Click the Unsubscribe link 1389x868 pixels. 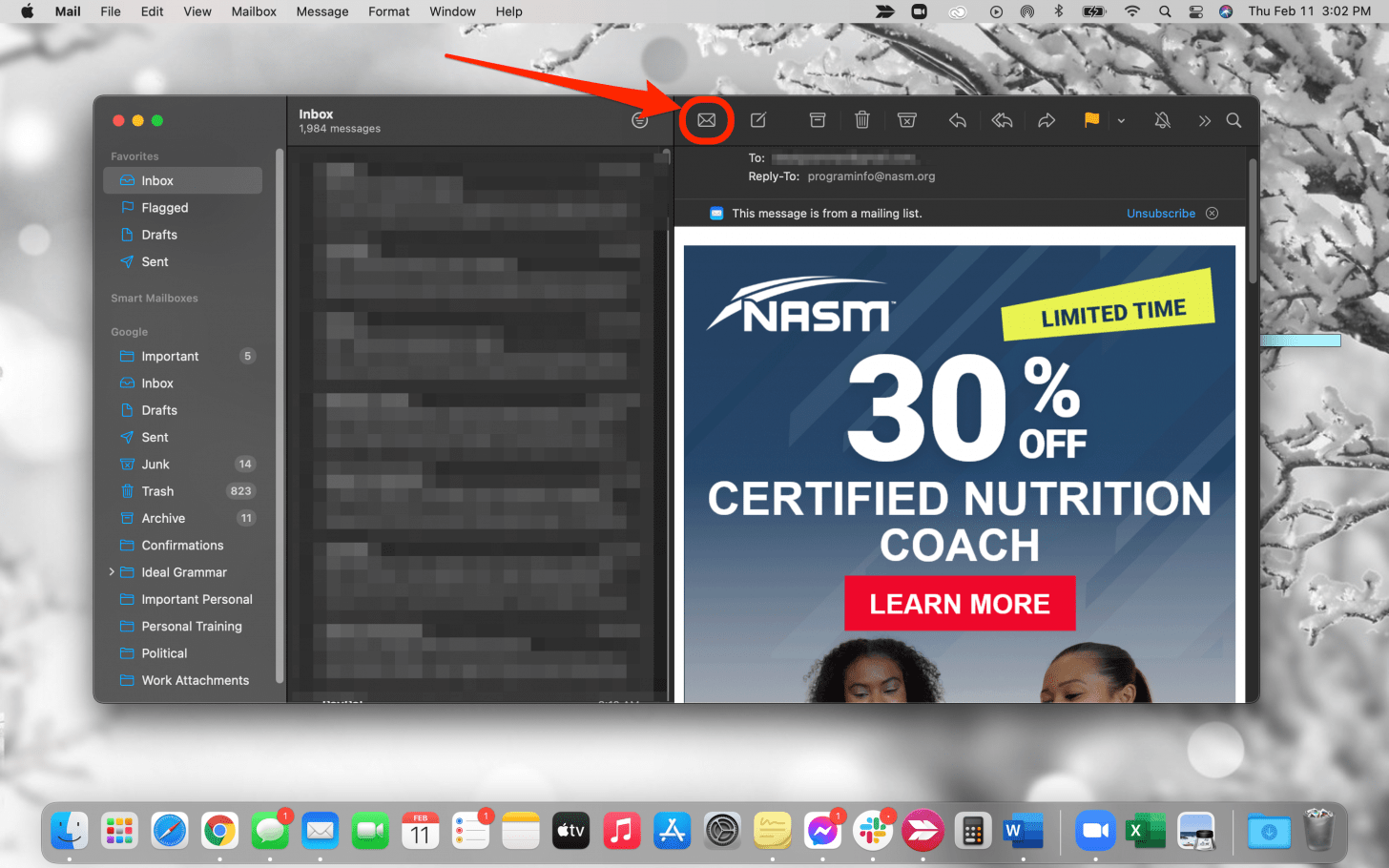click(x=1160, y=214)
